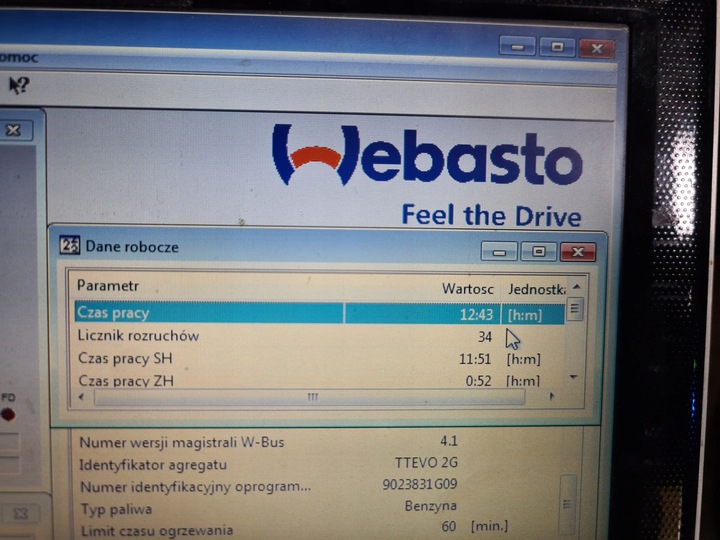Minimize the Dane robocze window

pos(499,252)
